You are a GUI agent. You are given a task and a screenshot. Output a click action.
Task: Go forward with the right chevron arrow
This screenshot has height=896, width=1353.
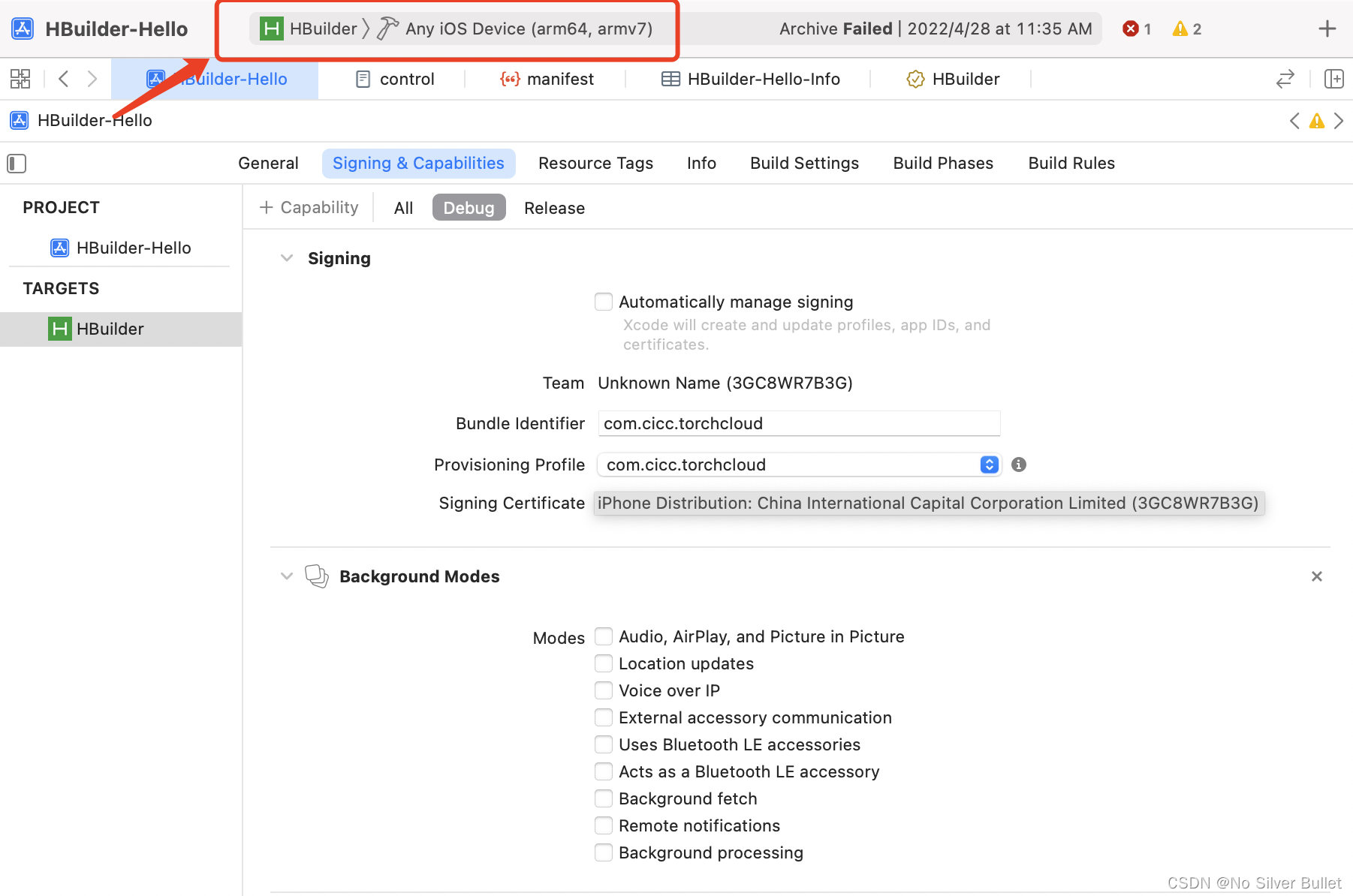(92, 79)
